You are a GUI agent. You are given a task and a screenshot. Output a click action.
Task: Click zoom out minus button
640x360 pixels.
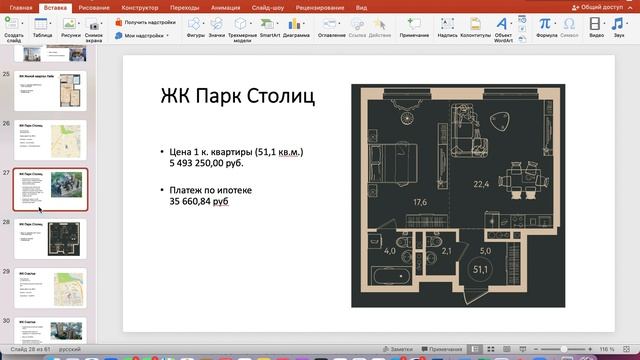[536, 349]
